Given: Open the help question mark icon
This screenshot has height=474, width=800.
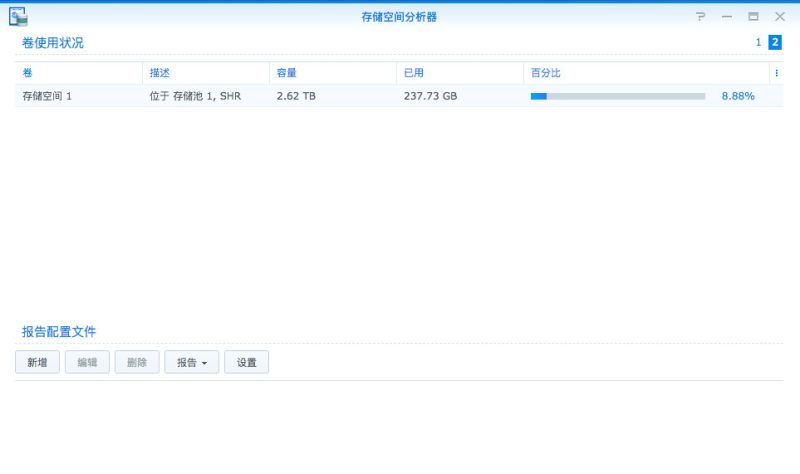Looking at the screenshot, I should (x=701, y=16).
